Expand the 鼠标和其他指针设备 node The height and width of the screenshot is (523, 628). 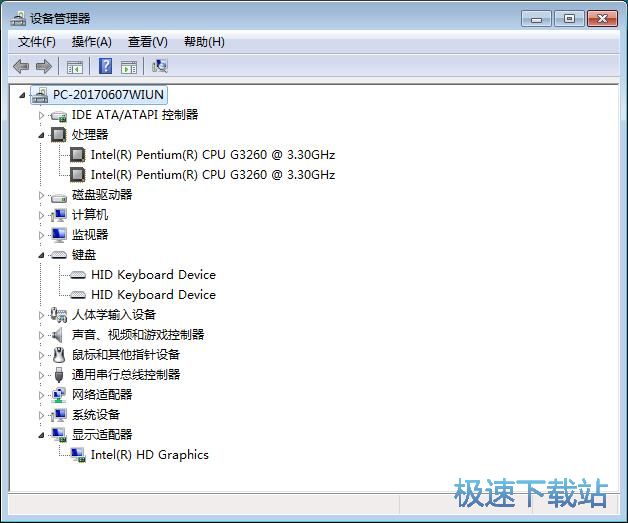click(x=41, y=355)
